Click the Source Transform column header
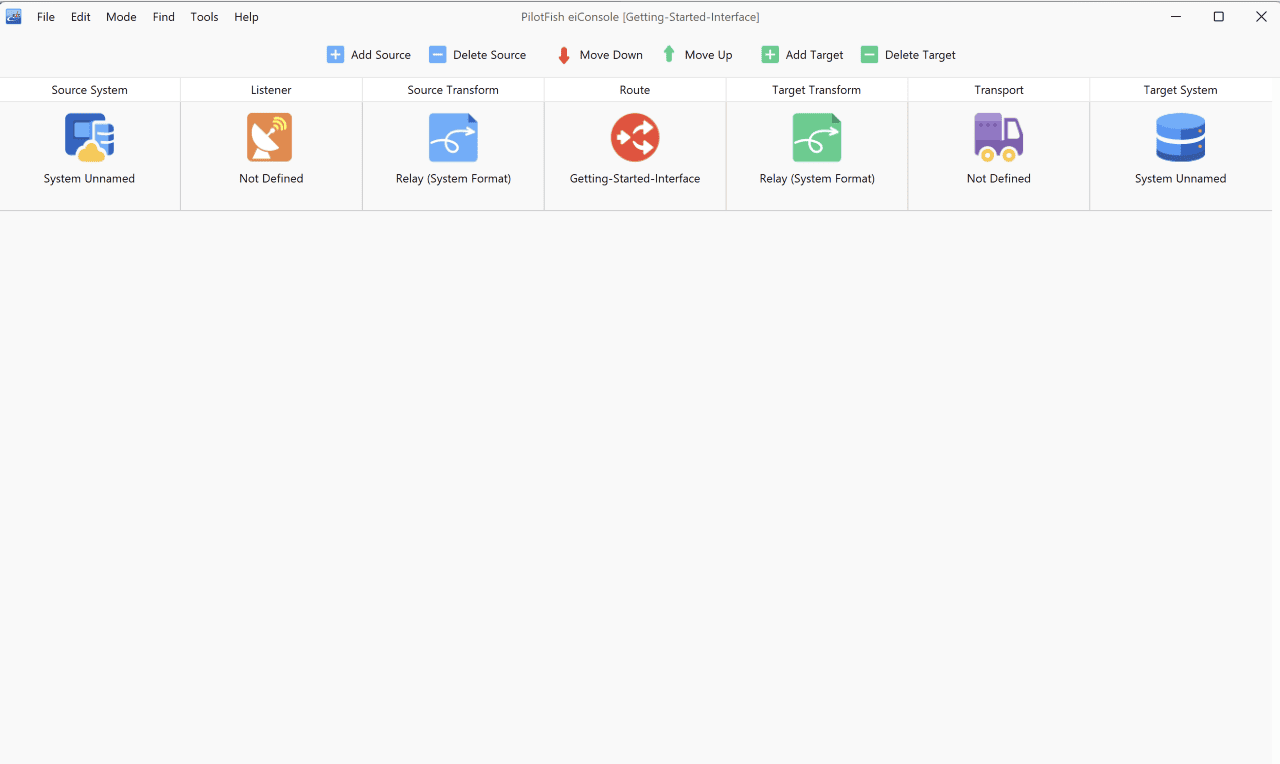 click(453, 90)
